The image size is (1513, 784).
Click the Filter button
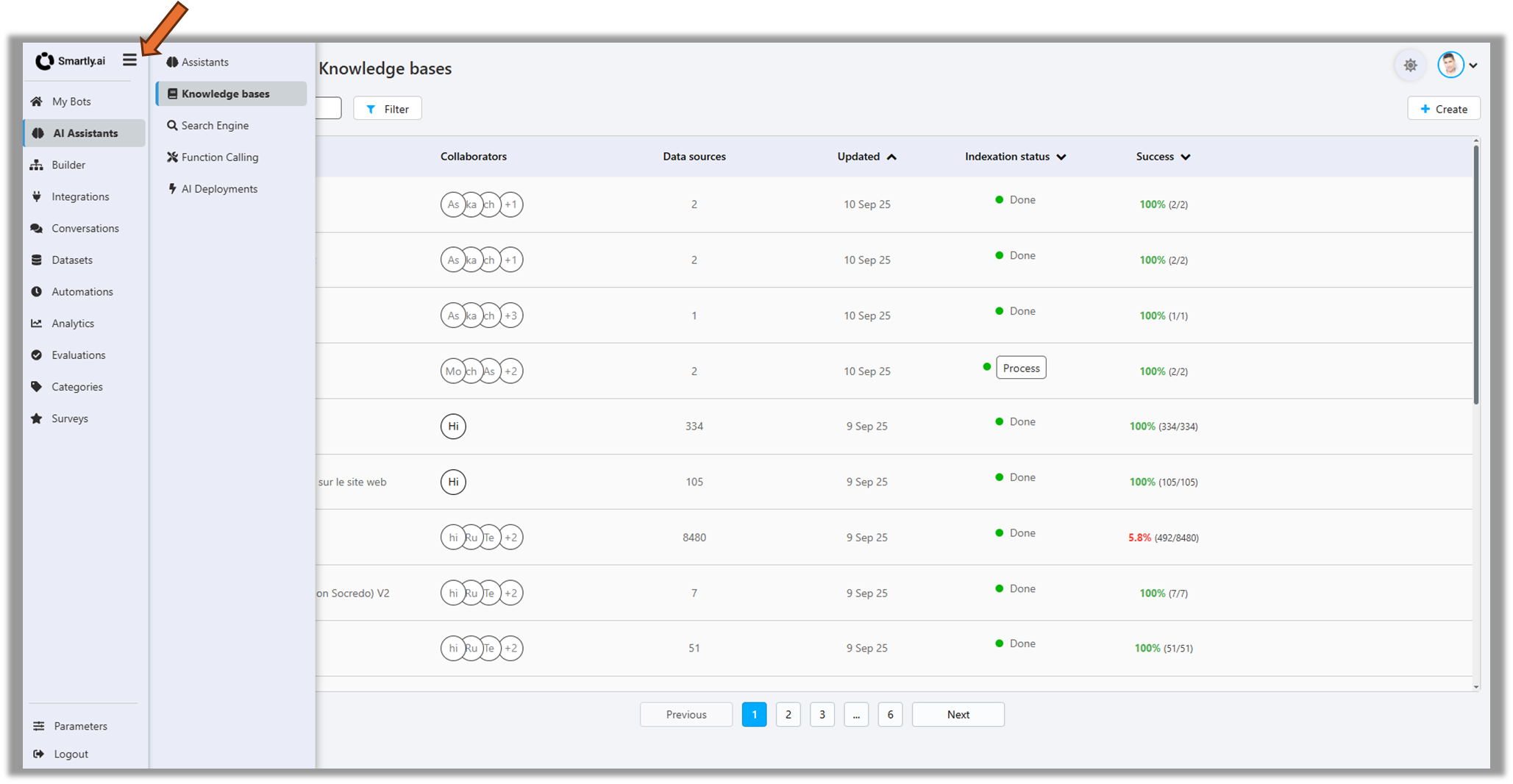point(387,109)
